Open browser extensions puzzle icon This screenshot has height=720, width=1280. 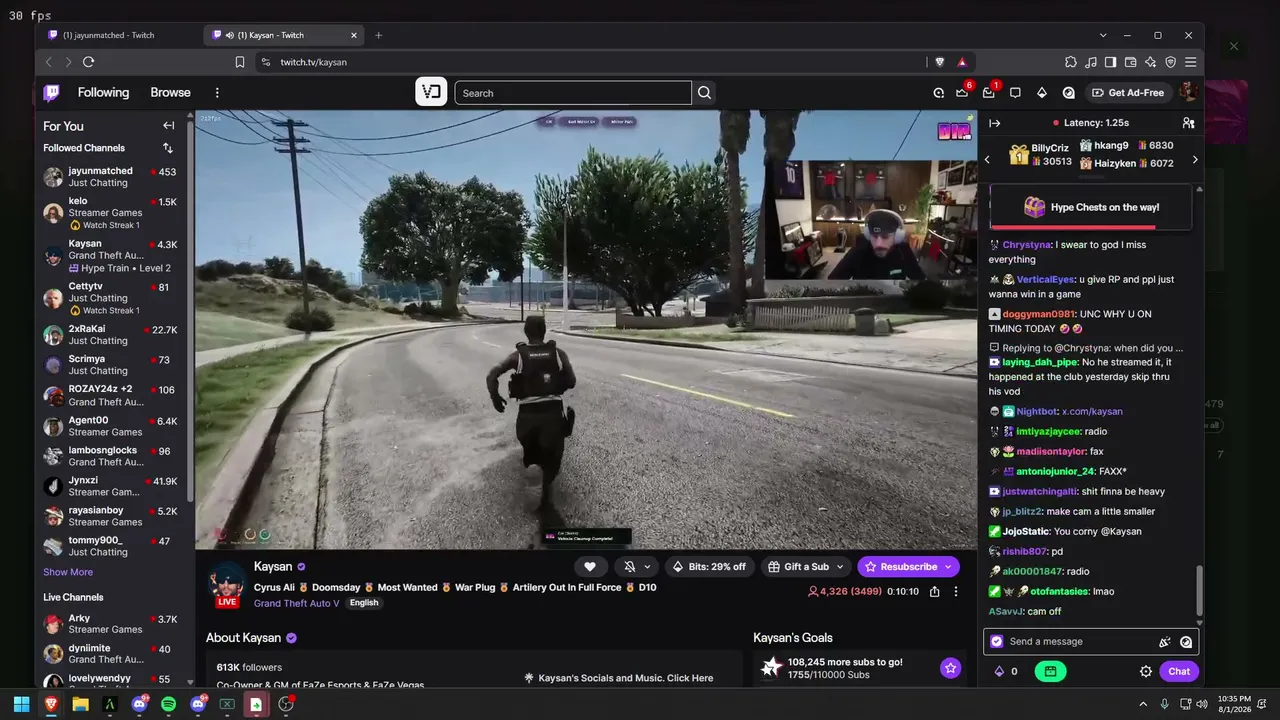[1071, 62]
